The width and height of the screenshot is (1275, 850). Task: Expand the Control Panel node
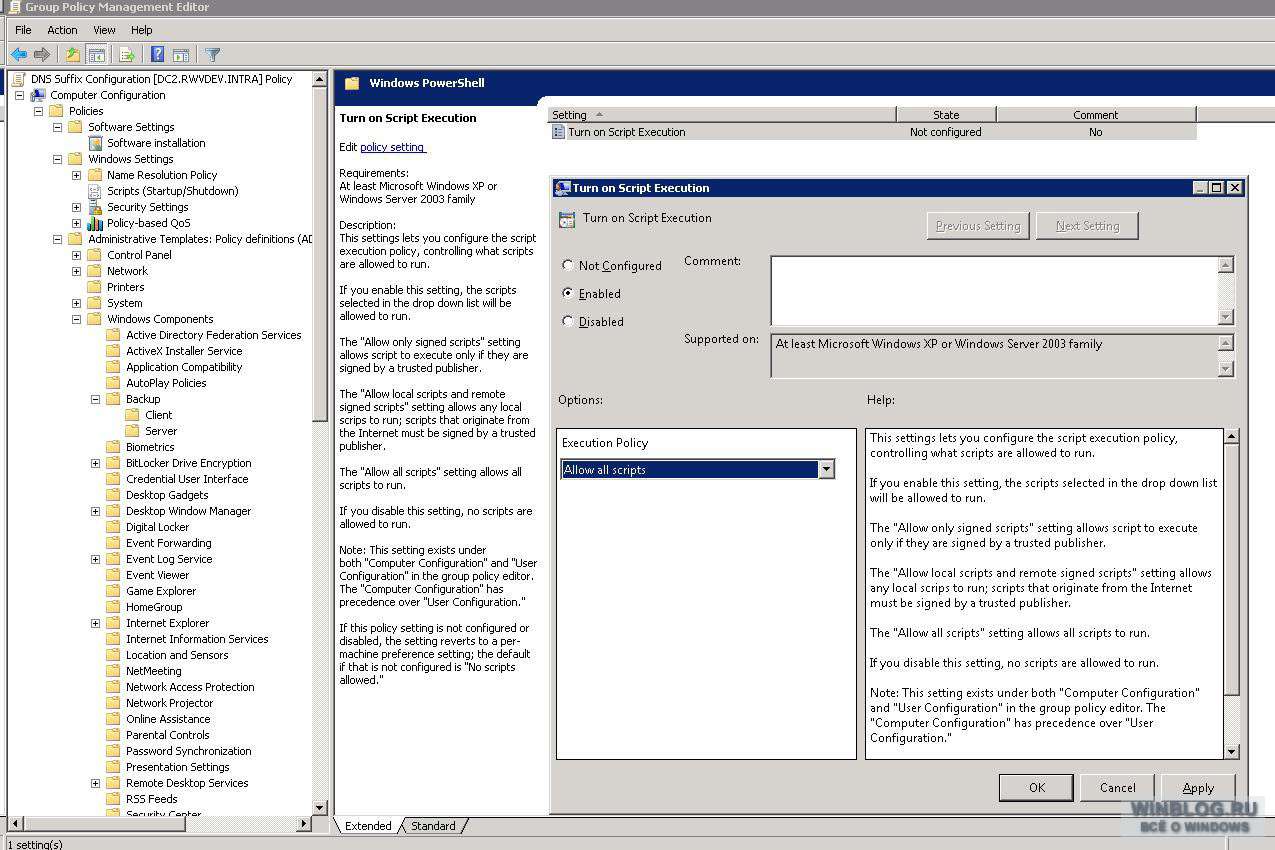point(77,255)
